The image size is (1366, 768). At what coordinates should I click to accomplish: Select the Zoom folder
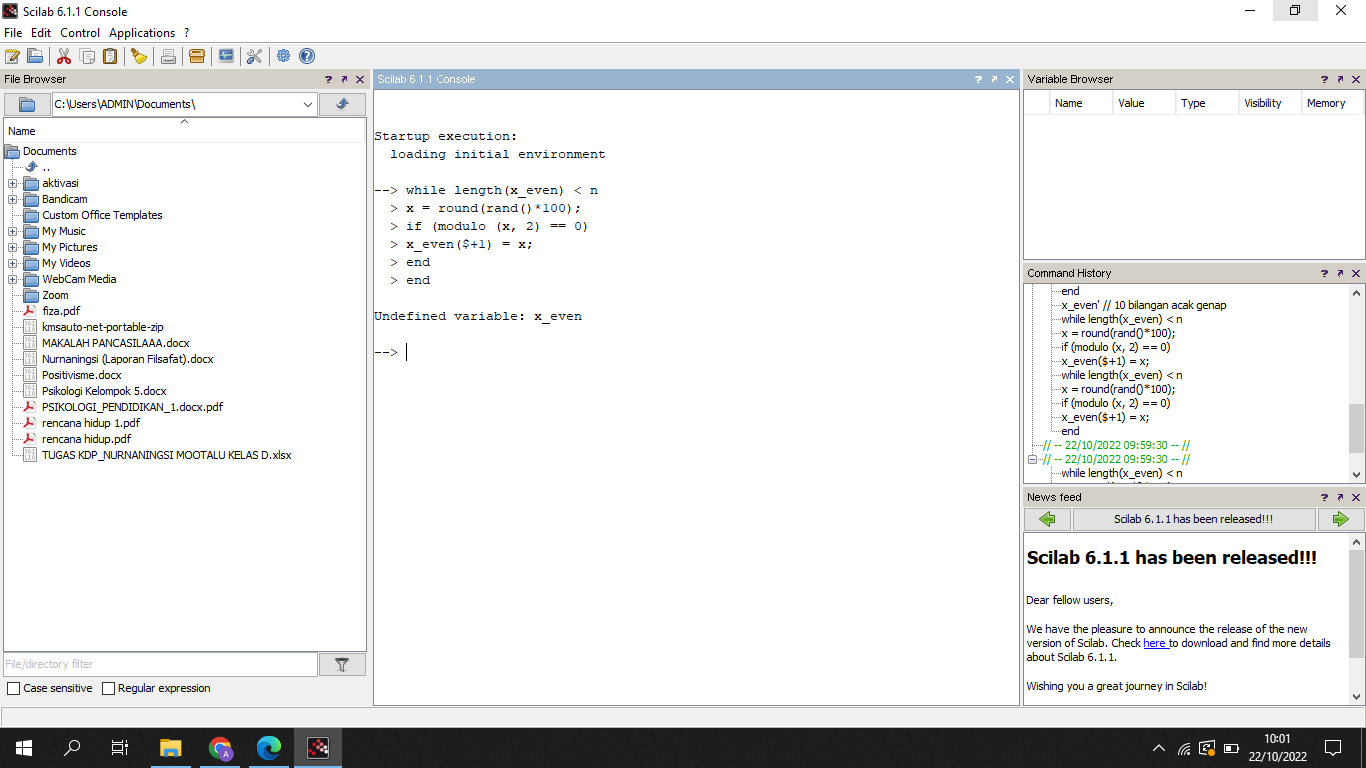pyautogui.click(x=55, y=295)
